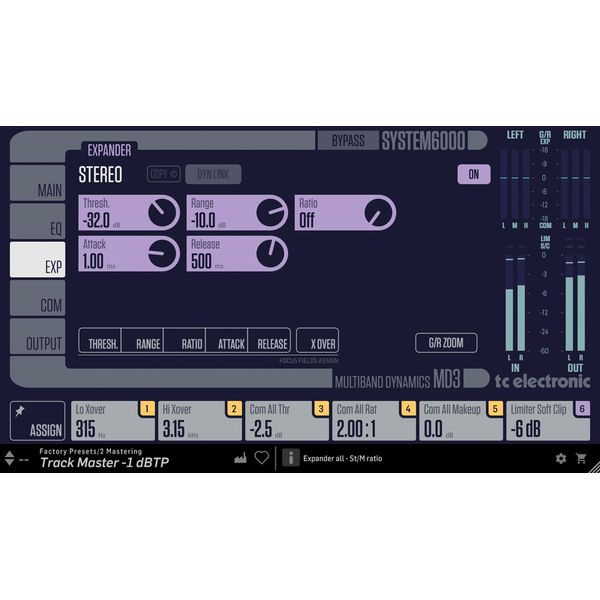Image resolution: width=600 pixels, height=600 pixels.
Task: Click the Ratio value Off
Action: 307,220
